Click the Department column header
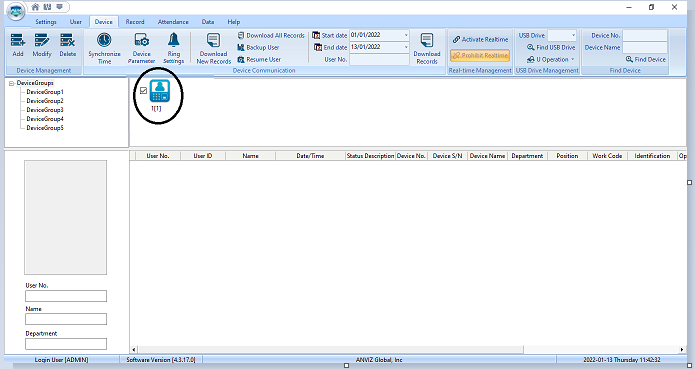This screenshot has width=695, height=369. (527, 156)
